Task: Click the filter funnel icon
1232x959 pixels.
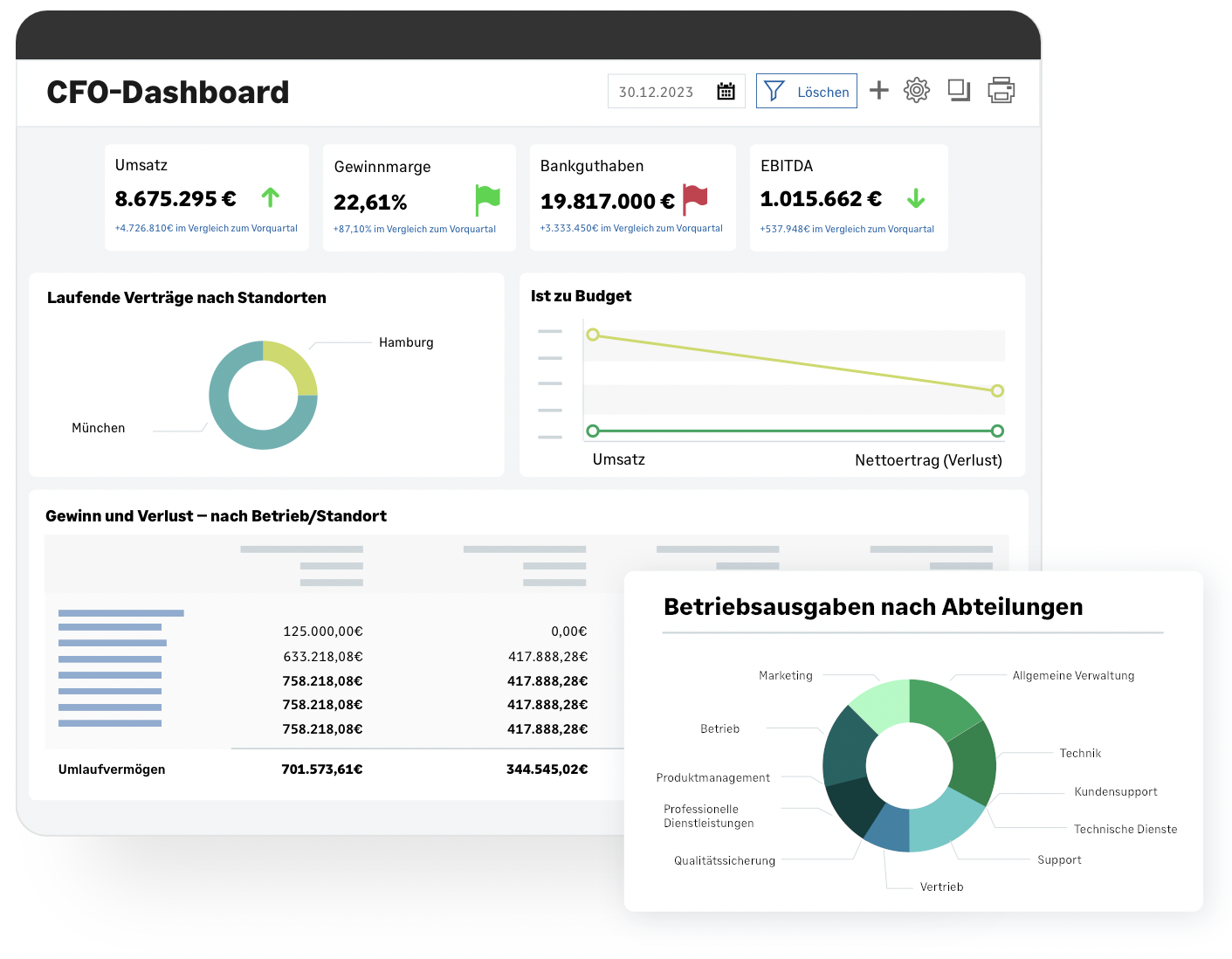Action: coord(774,91)
